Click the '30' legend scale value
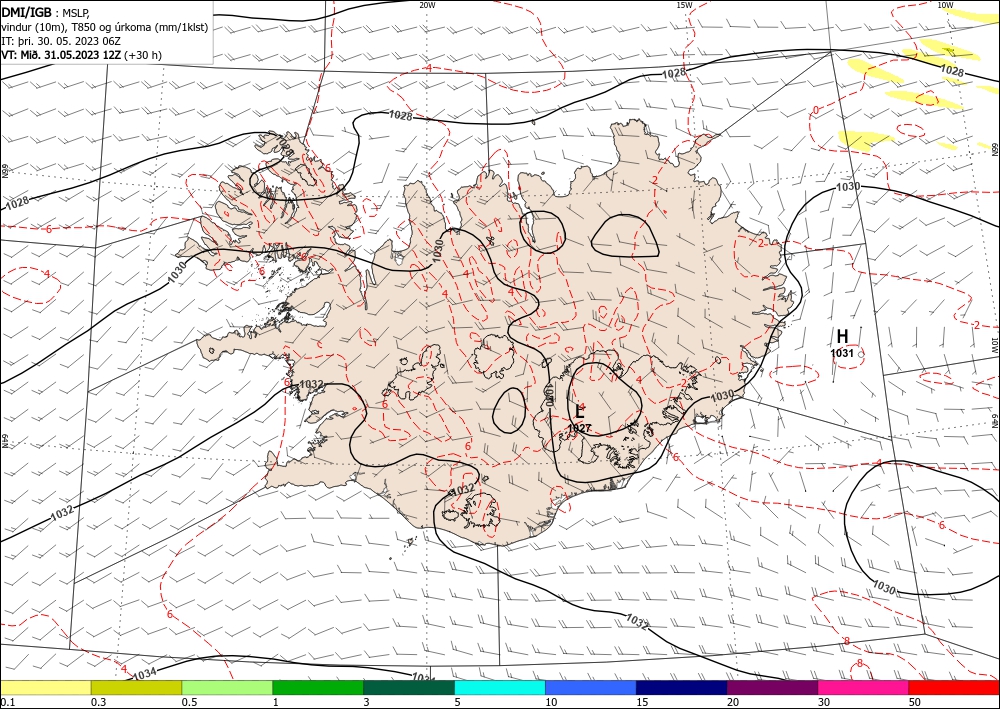1000x709 pixels. [x=824, y=702]
